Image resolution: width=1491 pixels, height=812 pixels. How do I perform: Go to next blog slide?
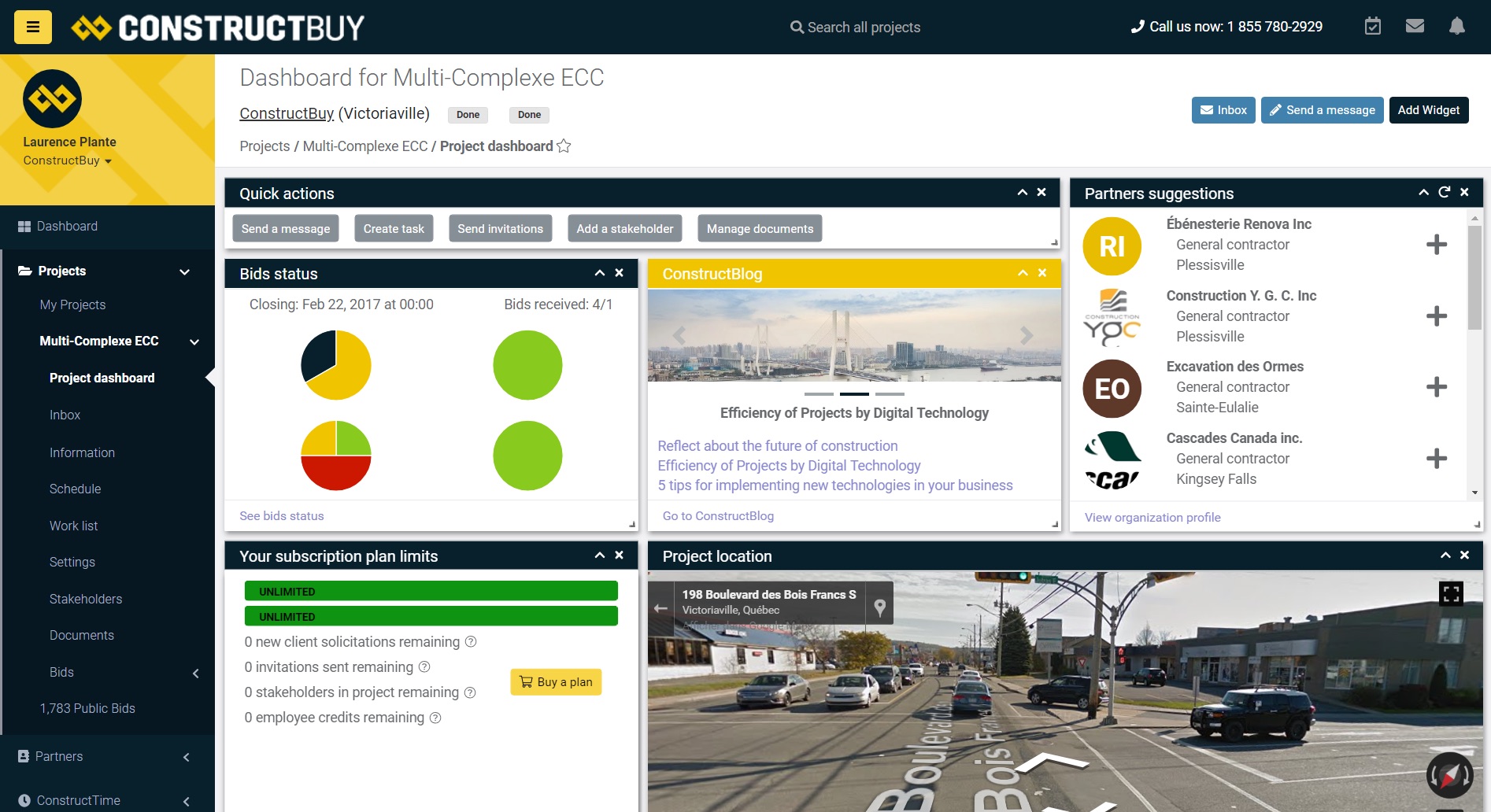[1027, 336]
